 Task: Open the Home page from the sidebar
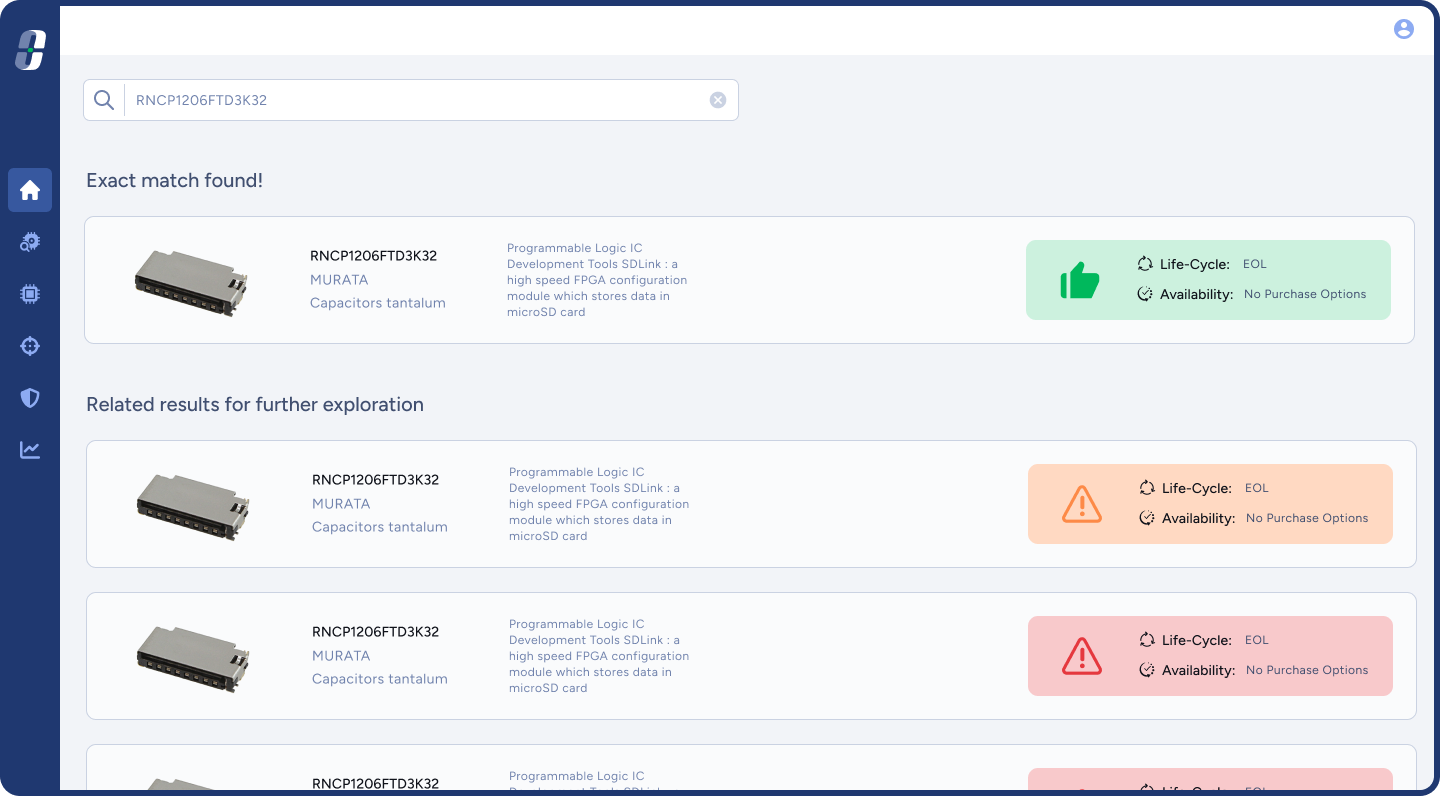coord(30,190)
